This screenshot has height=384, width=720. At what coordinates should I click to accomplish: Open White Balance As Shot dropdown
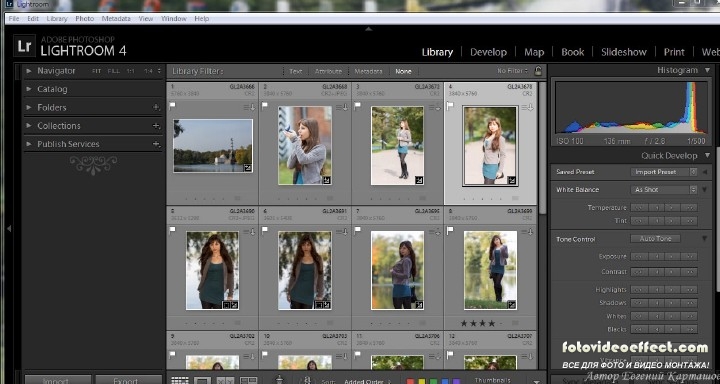coord(664,190)
